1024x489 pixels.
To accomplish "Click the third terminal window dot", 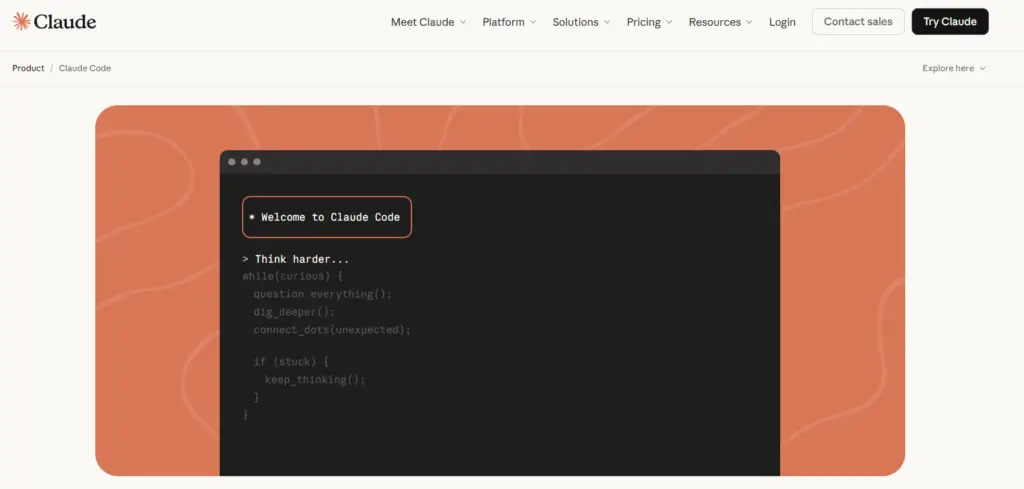I will pos(257,162).
